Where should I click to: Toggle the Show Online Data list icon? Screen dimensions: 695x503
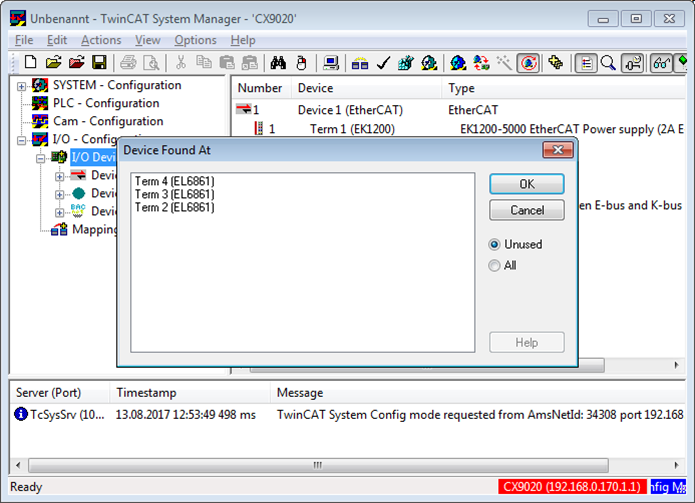click(586, 63)
